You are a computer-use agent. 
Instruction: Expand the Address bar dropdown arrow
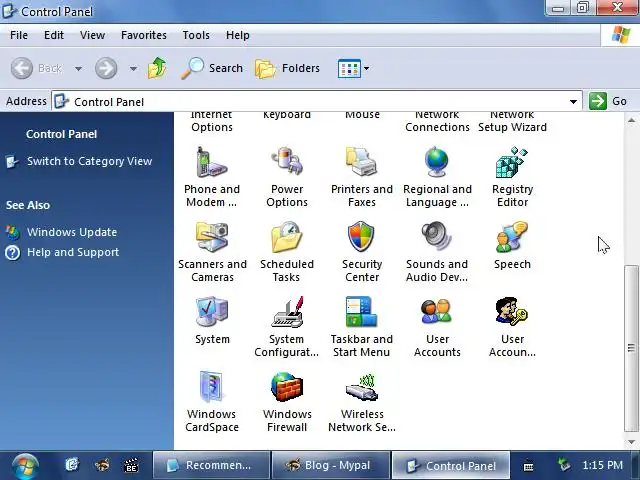point(573,101)
